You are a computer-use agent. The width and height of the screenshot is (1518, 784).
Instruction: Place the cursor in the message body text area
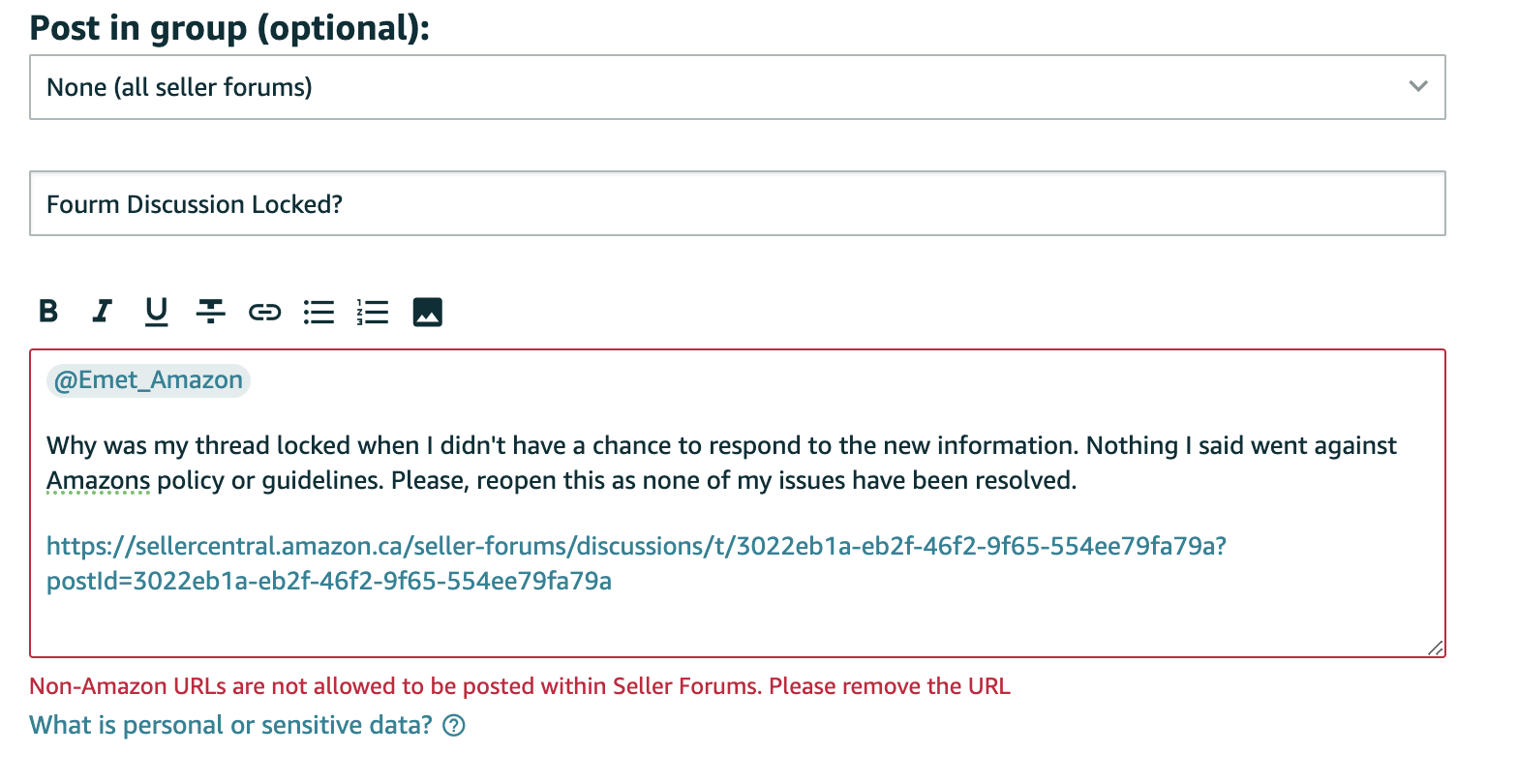point(738,503)
